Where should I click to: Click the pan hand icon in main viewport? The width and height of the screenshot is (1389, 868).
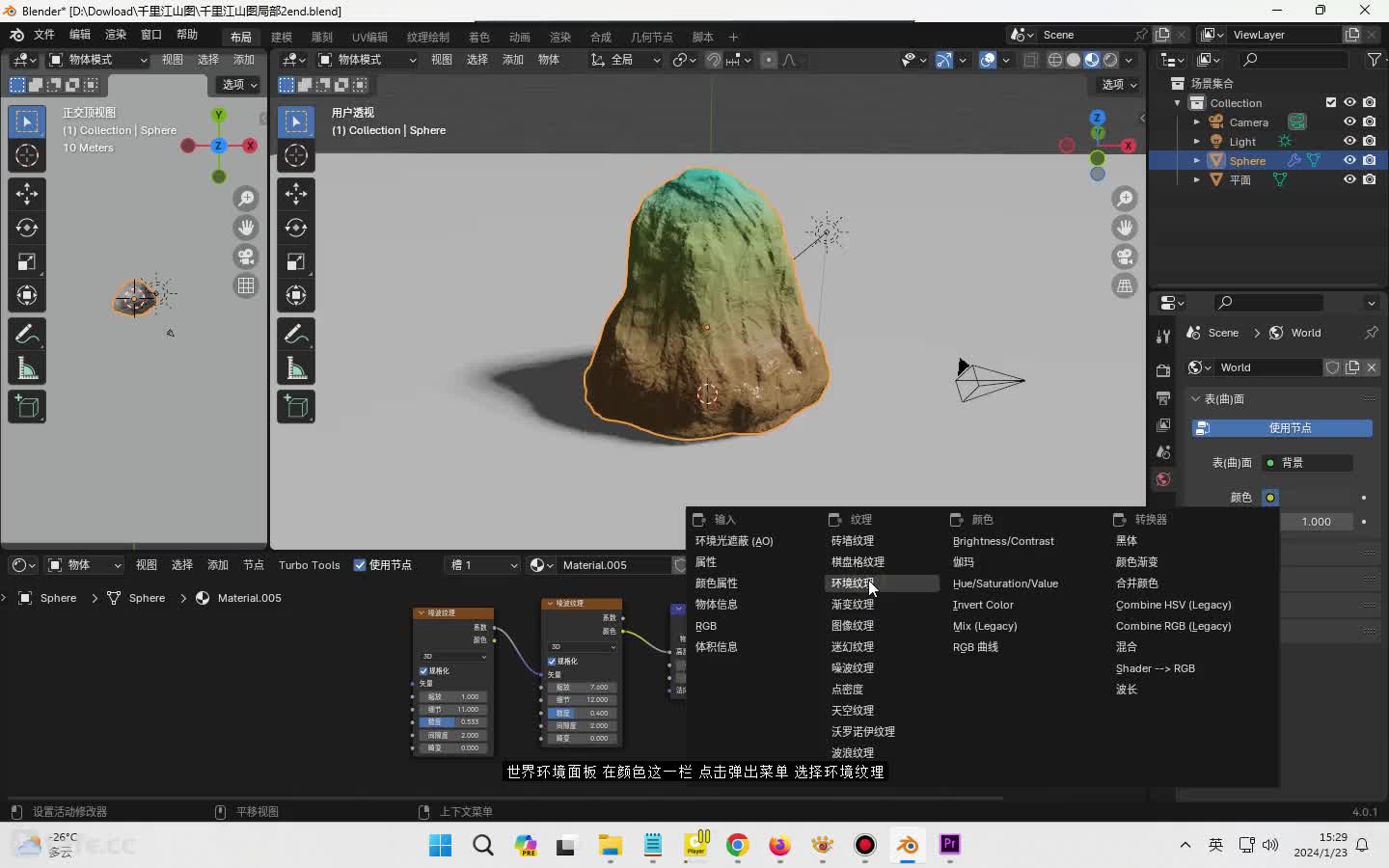[x=1125, y=228]
